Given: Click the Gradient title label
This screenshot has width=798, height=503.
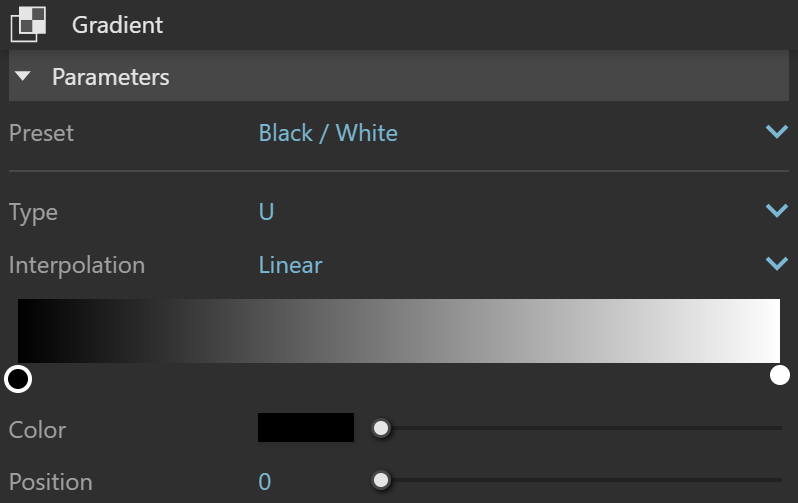Looking at the screenshot, I should (118, 25).
